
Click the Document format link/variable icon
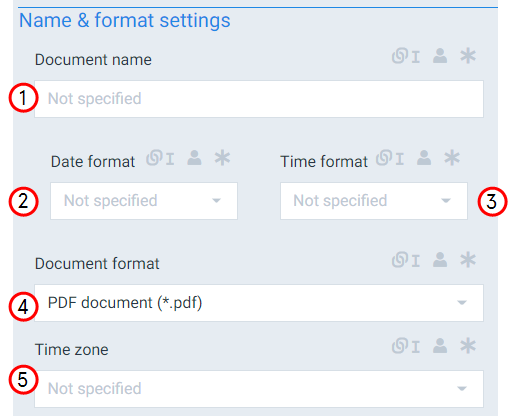(x=406, y=260)
